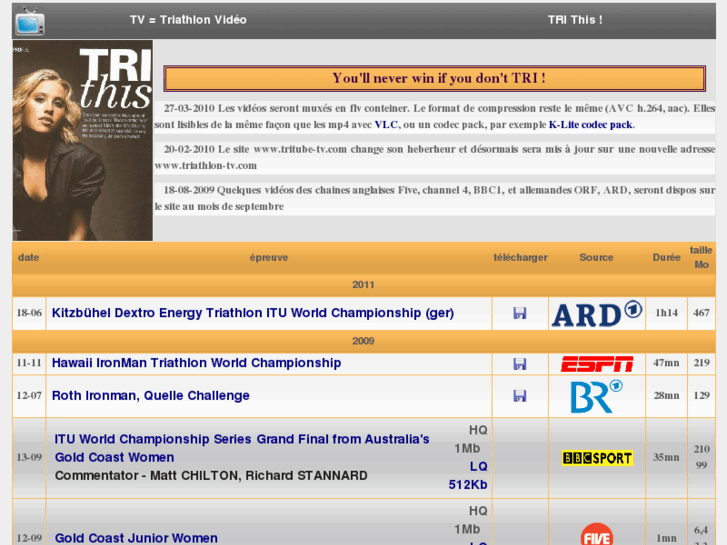
Task: Click the Commentator Matt CHILTON text line
Action: click(211, 476)
